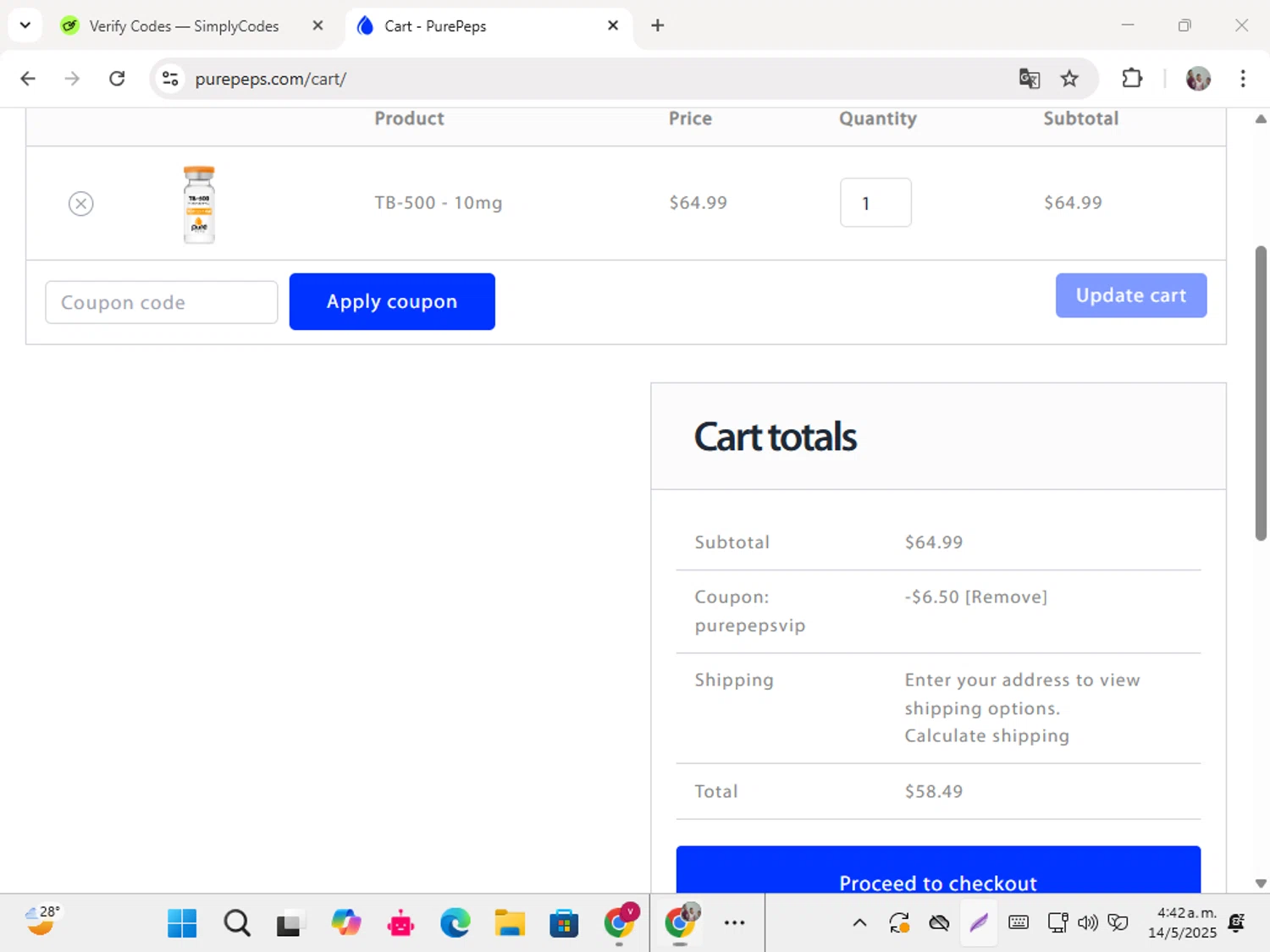Open active Chrome window on taskbar

[x=680, y=923]
